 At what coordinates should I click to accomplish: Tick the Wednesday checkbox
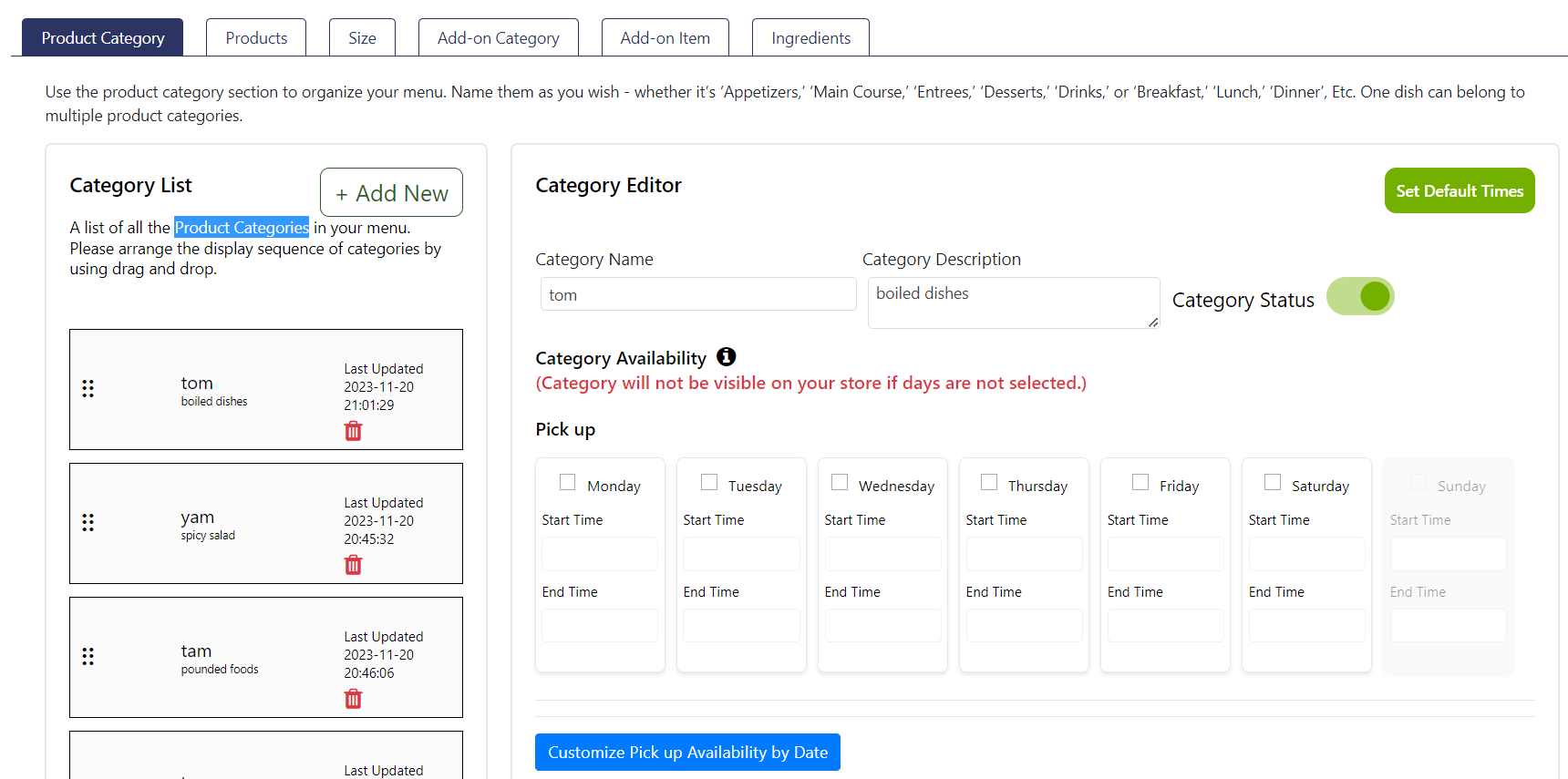(x=840, y=482)
